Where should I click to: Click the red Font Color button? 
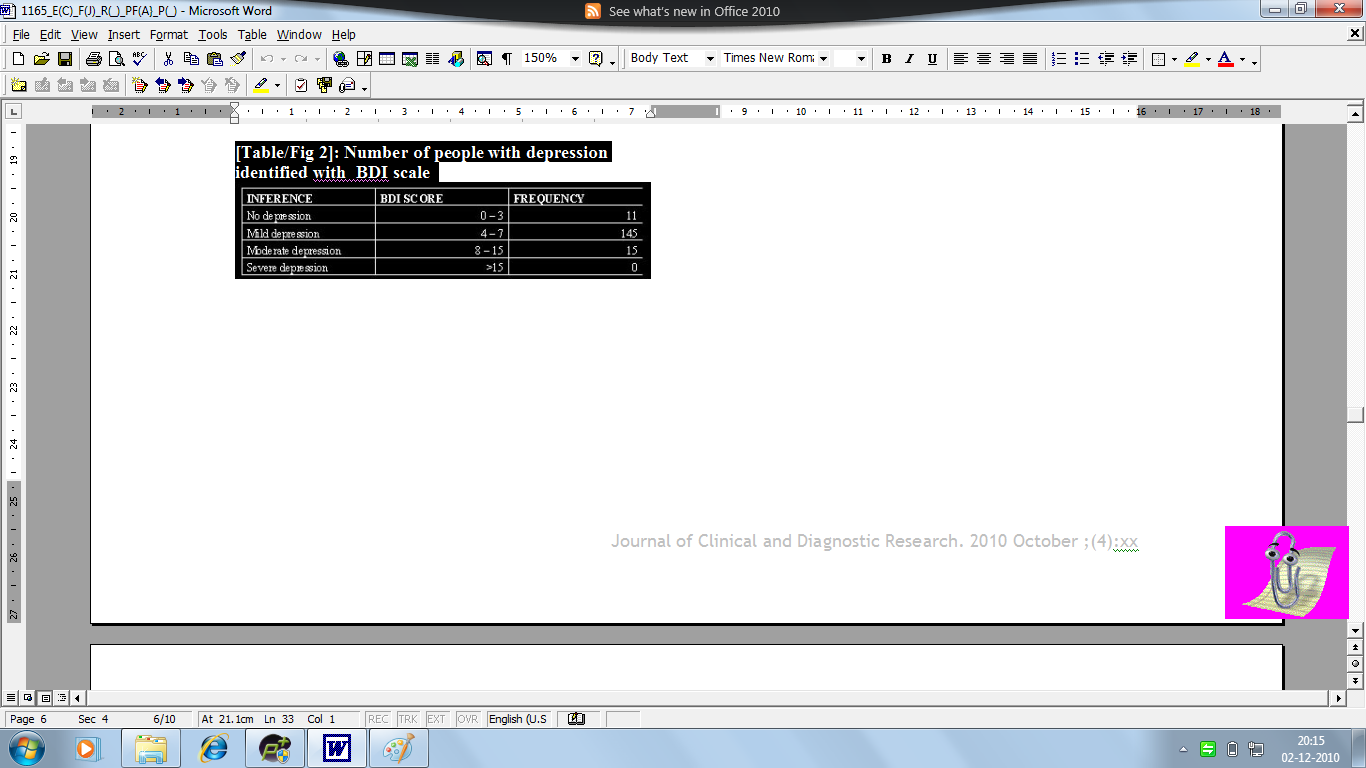click(x=1225, y=59)
